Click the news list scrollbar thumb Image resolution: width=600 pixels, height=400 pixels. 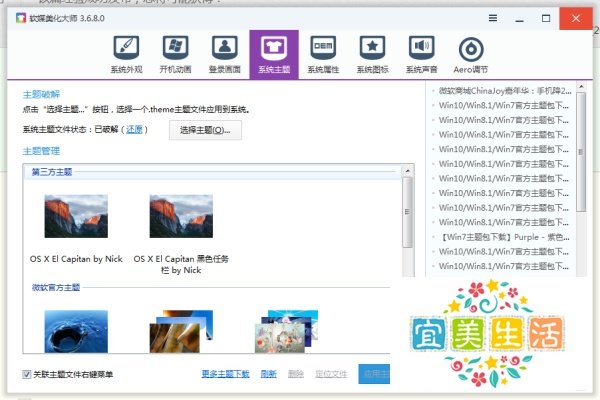click(x=582, y=152)
